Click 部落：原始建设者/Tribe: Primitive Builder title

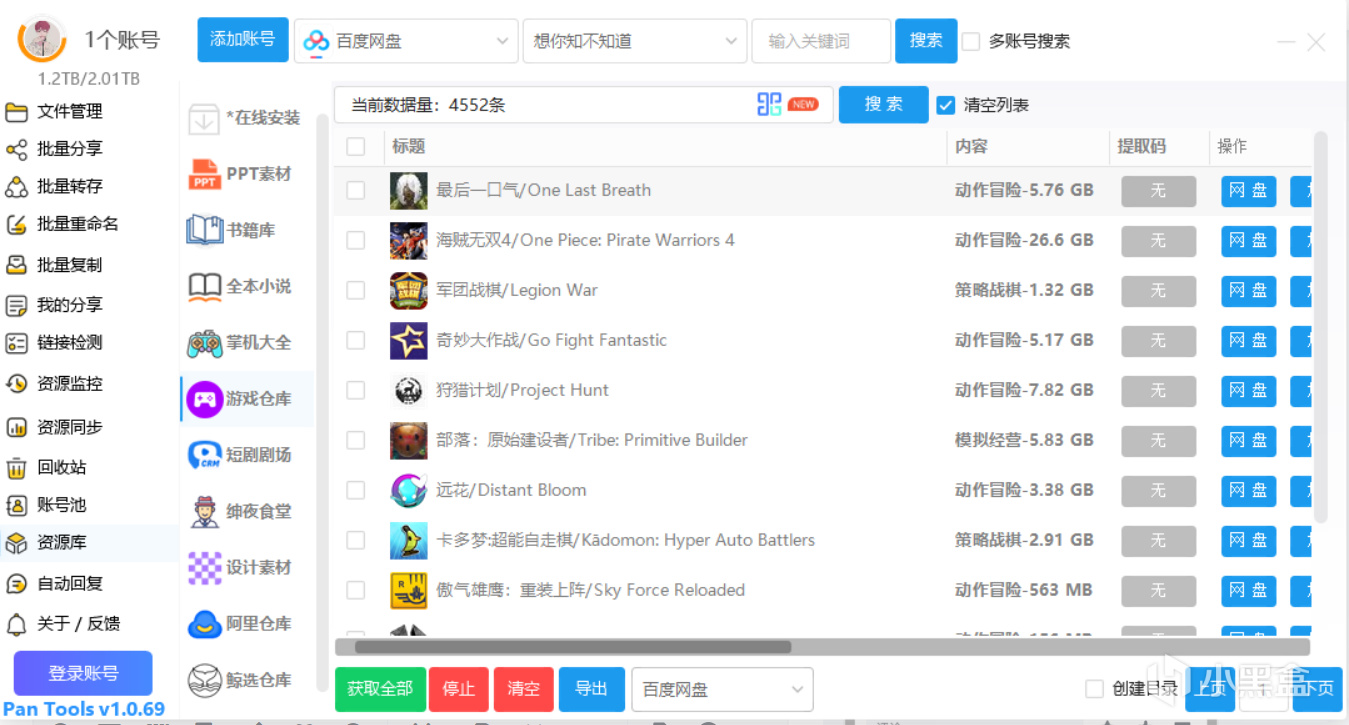[592, 440]
